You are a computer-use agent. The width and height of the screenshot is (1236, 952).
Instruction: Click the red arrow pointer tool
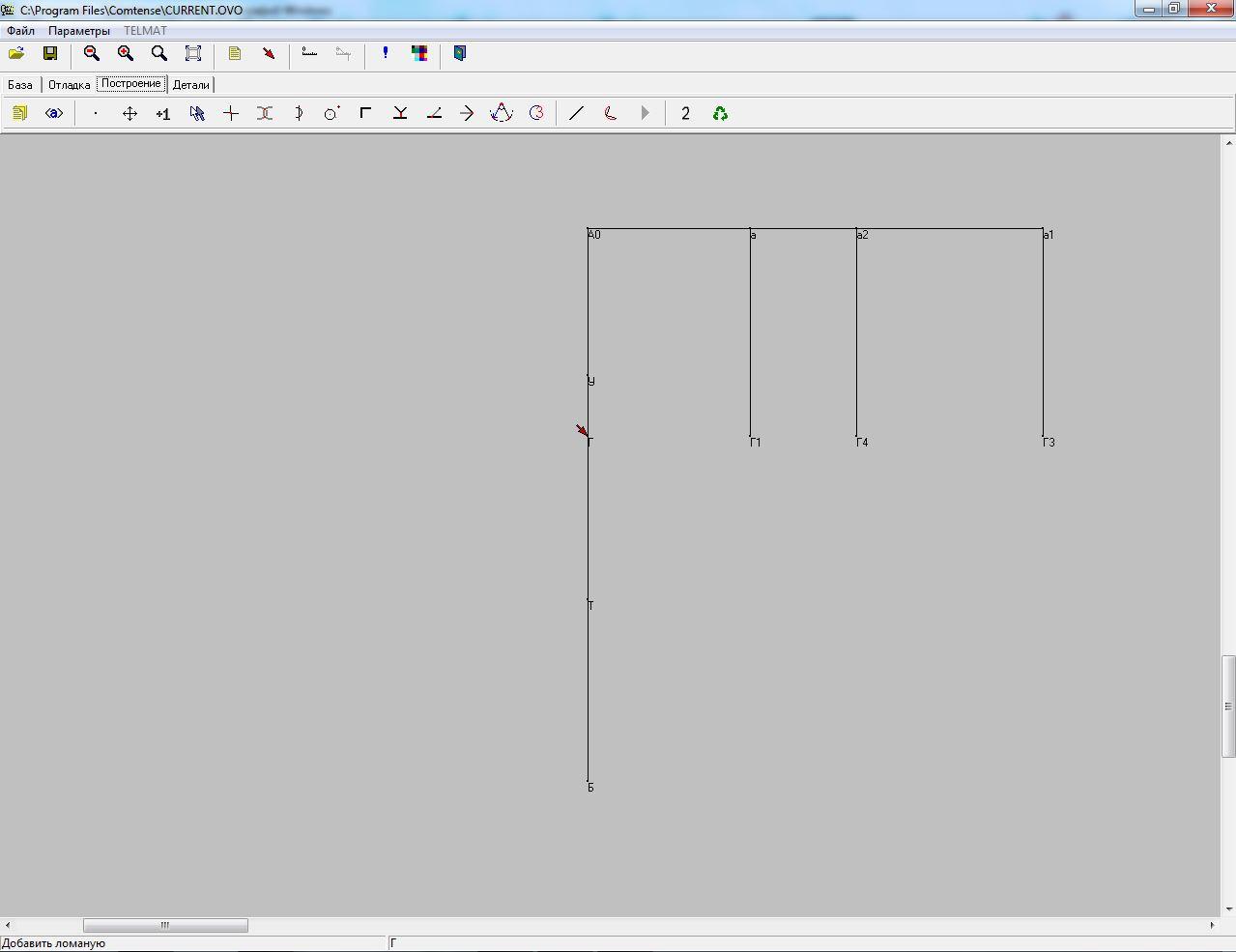[x=269, y=54]
